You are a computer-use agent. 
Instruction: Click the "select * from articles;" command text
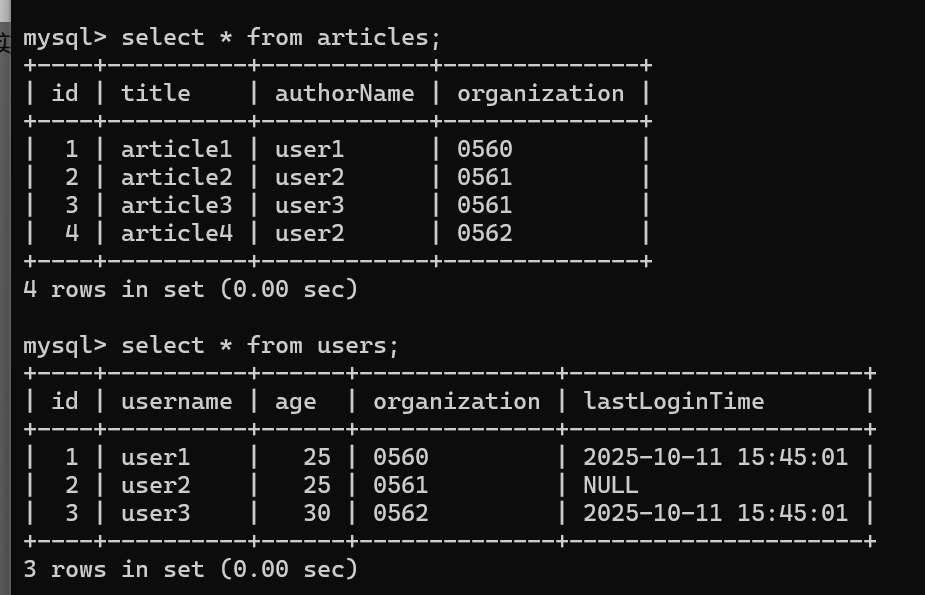tap(281, 38)
